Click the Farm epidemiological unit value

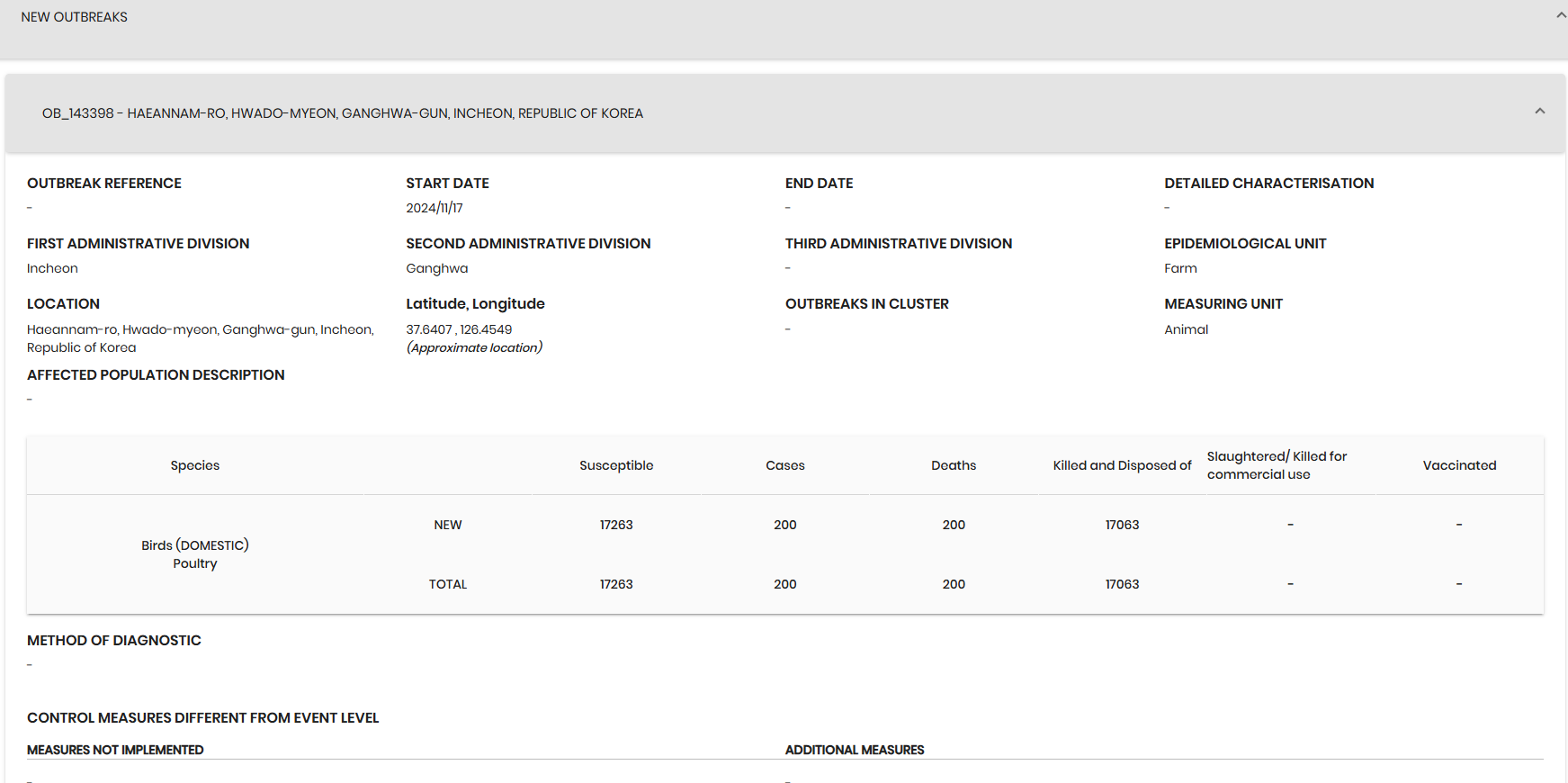tap(1180, 268)
